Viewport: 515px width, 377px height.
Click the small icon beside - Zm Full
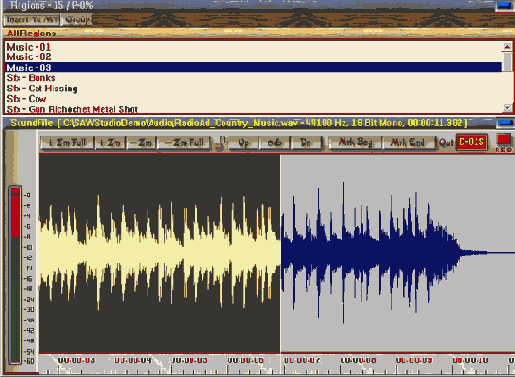pos(220,143)
